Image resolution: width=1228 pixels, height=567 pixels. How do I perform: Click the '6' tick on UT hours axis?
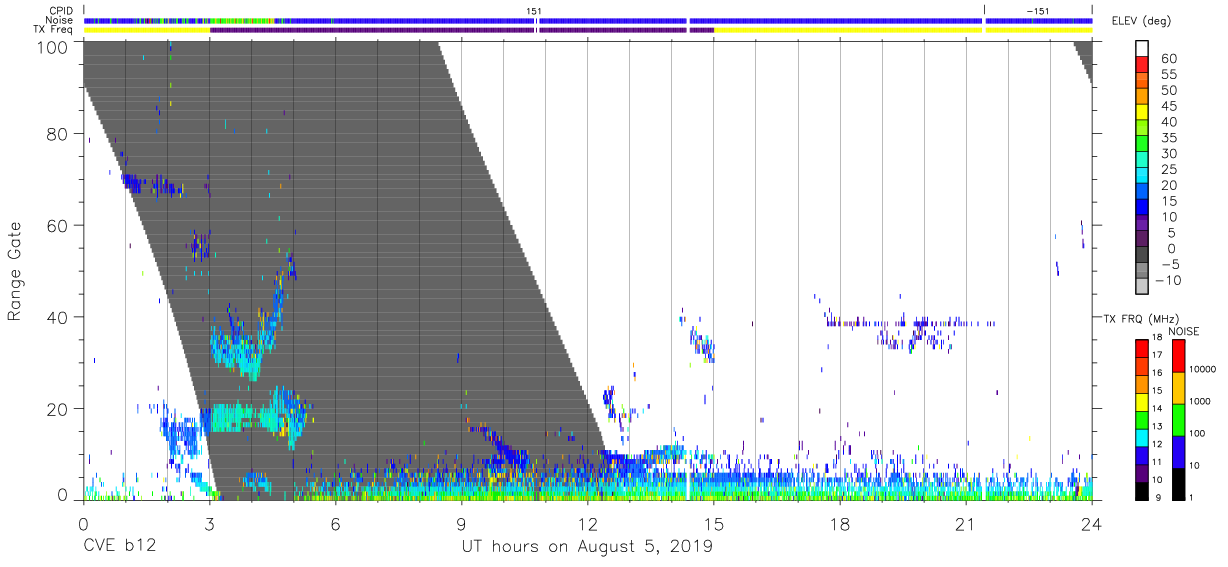coord(335,523)
